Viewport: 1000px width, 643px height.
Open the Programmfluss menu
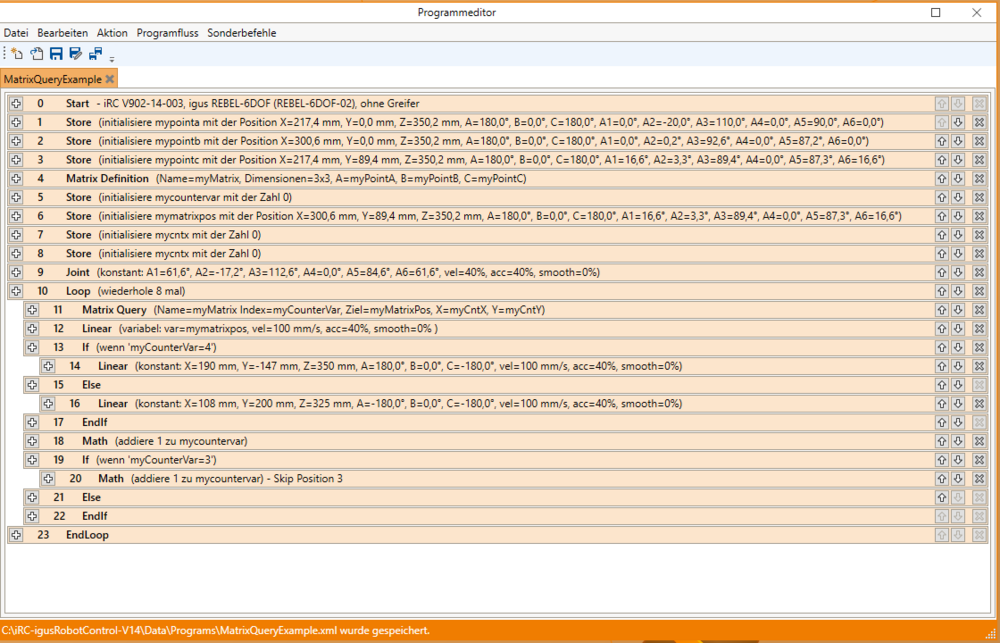(x=167, y=32)
